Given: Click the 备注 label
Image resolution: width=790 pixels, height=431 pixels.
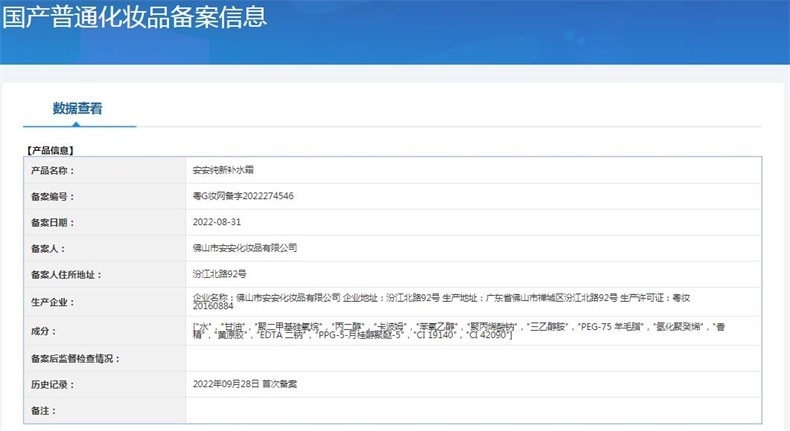Looking at the screenshot, I should pyautogui.click(x=43, y=411).
